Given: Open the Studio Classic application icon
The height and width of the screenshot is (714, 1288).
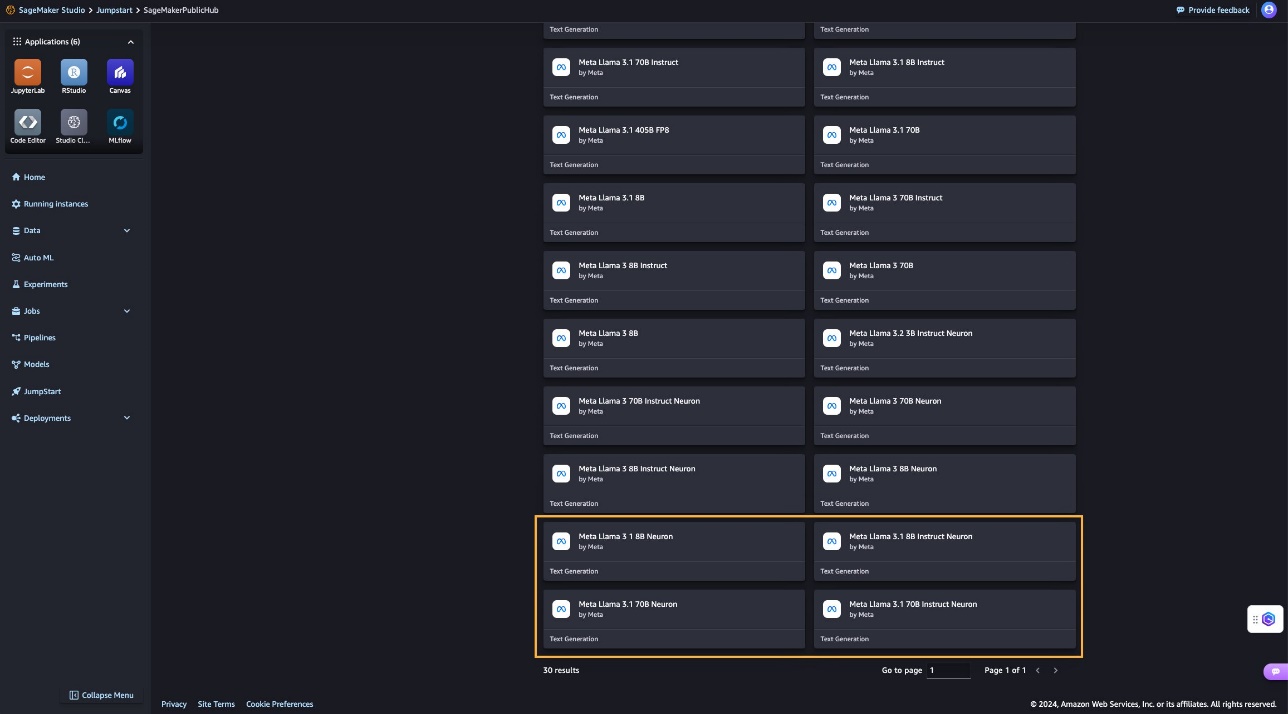Looking at the screenshot, I should [74, 122].
